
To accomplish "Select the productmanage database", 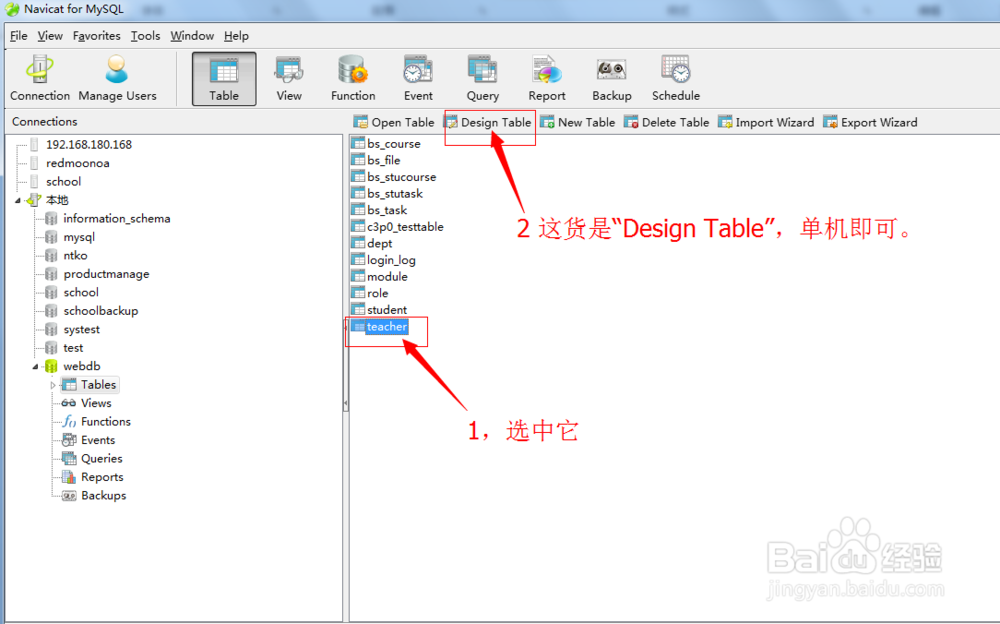I will click(106, 274).
